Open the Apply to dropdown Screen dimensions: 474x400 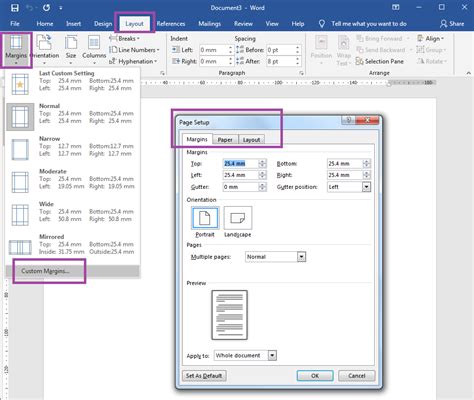[272, 356]
